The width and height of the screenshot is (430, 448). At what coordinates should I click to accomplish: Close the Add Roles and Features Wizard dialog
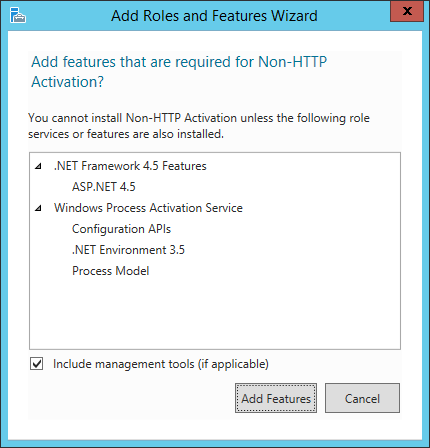point(407,11)
